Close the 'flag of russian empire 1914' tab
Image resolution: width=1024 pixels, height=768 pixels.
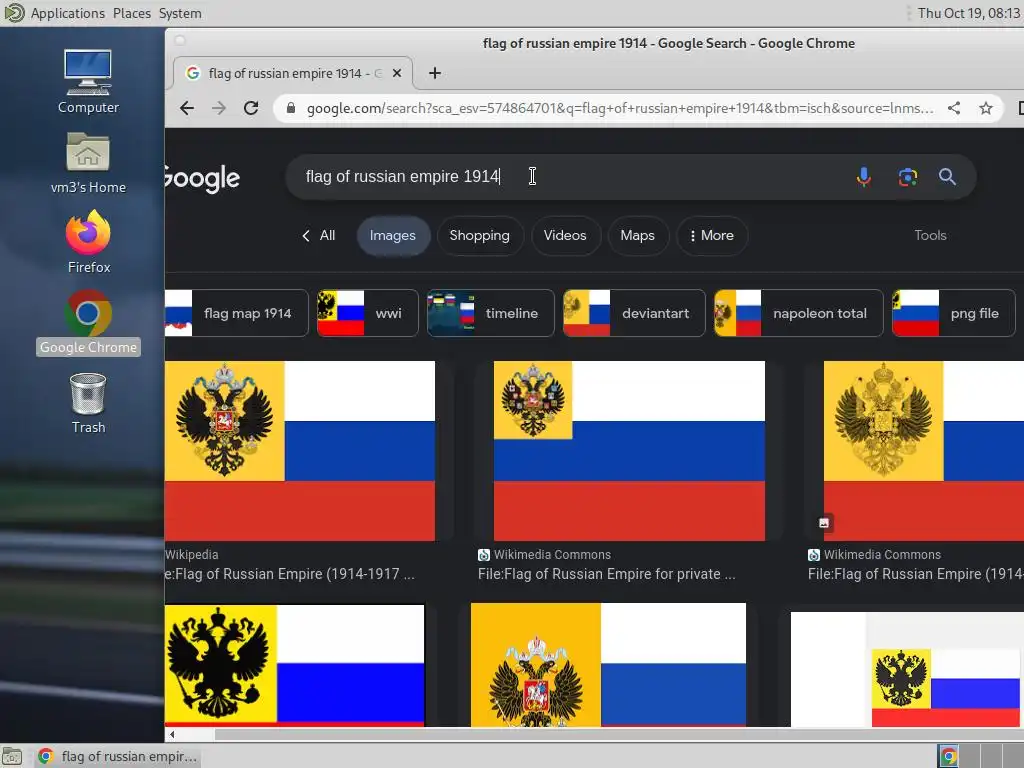coord(396,73)
